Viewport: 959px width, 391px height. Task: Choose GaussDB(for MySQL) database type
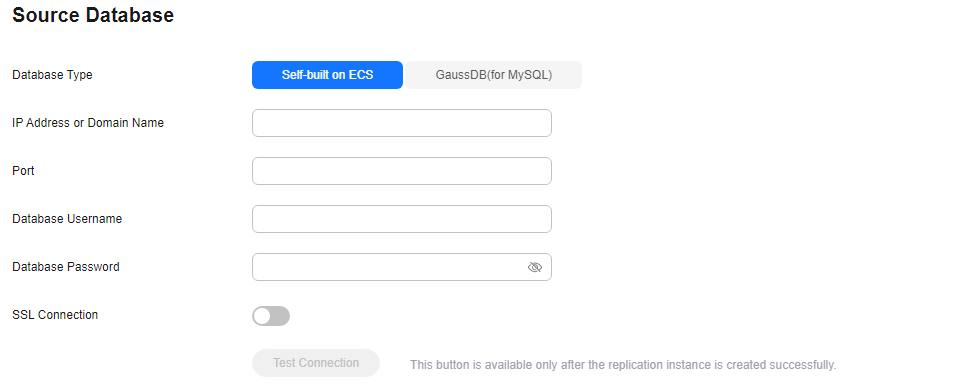pyautogui.click(x=494, y=75)
